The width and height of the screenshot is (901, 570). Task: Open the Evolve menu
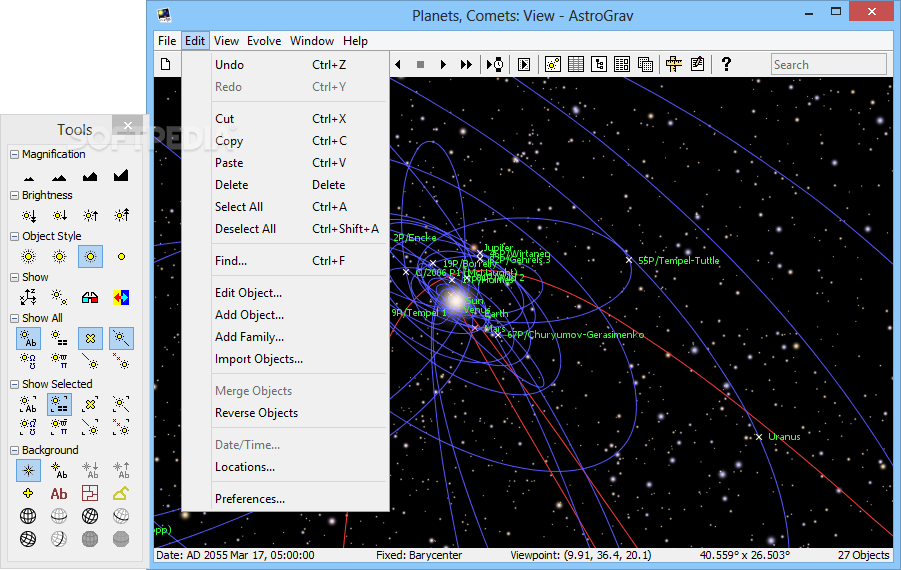tap(264, 41)
